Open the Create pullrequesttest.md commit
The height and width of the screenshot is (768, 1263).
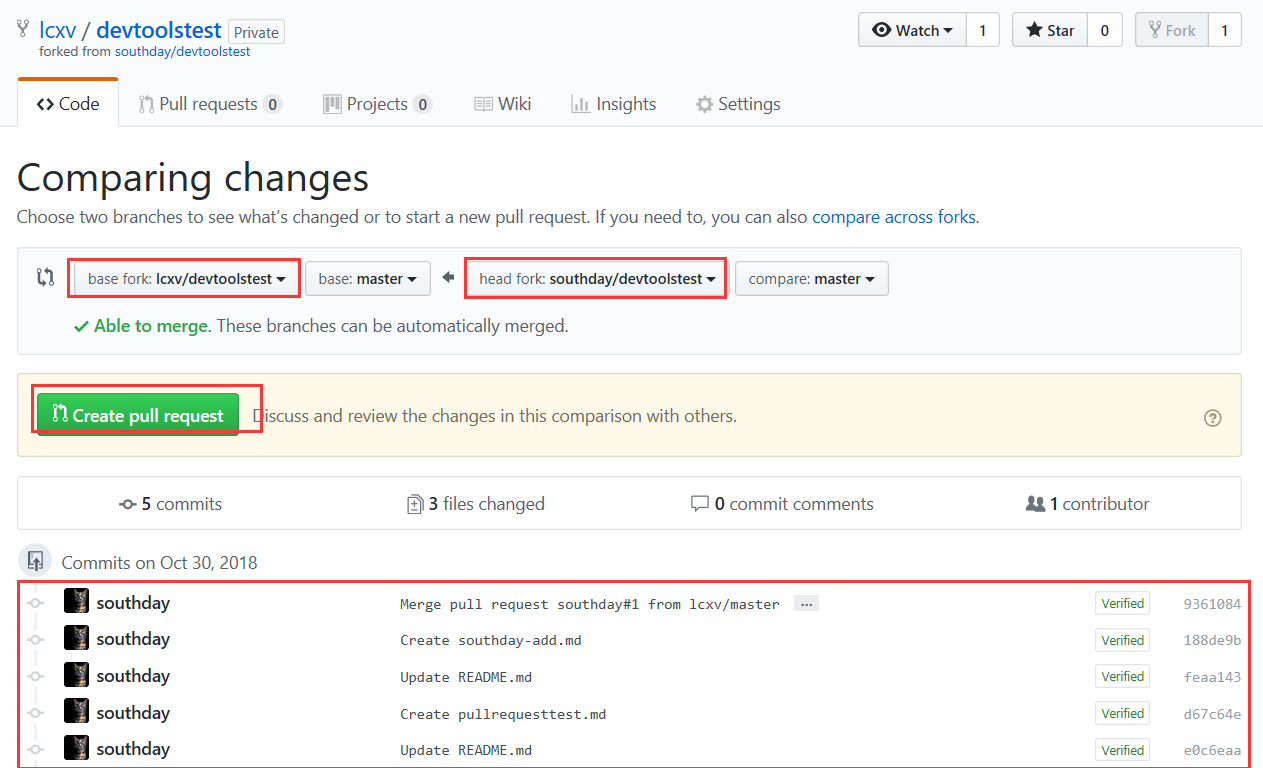point(503,714)
